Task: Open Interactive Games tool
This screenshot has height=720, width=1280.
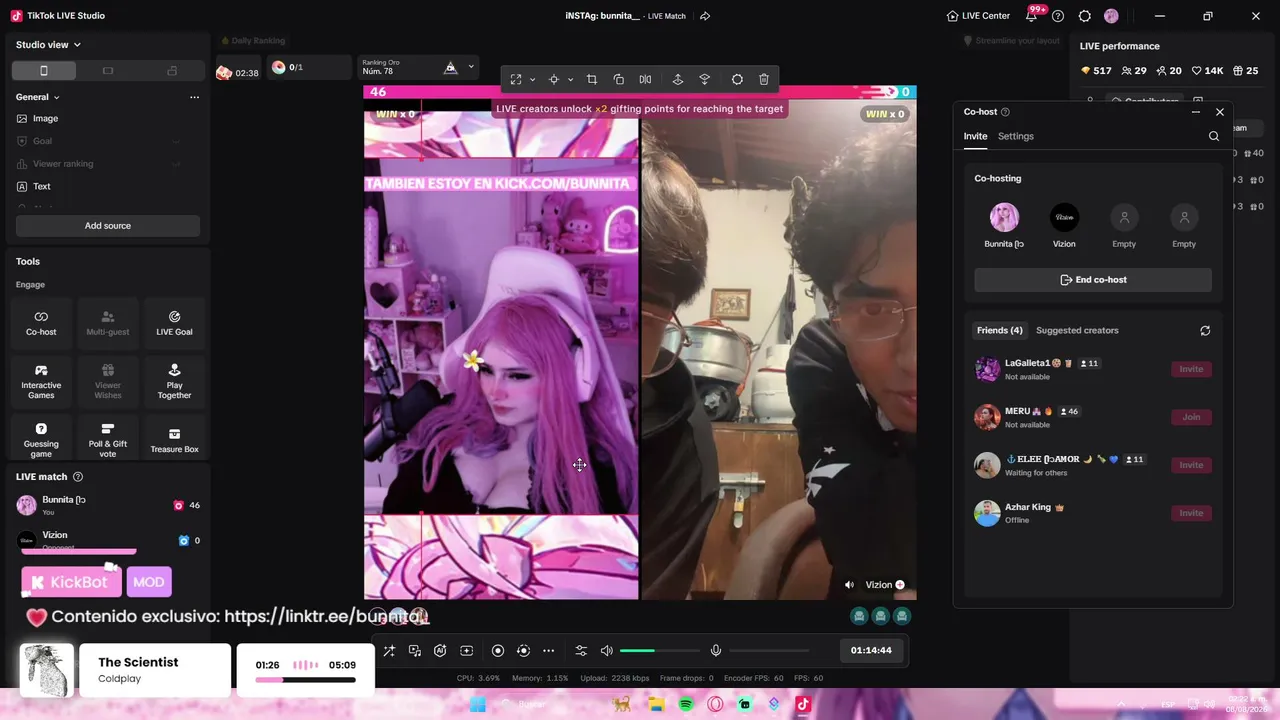Action: [x=41, y=380]
